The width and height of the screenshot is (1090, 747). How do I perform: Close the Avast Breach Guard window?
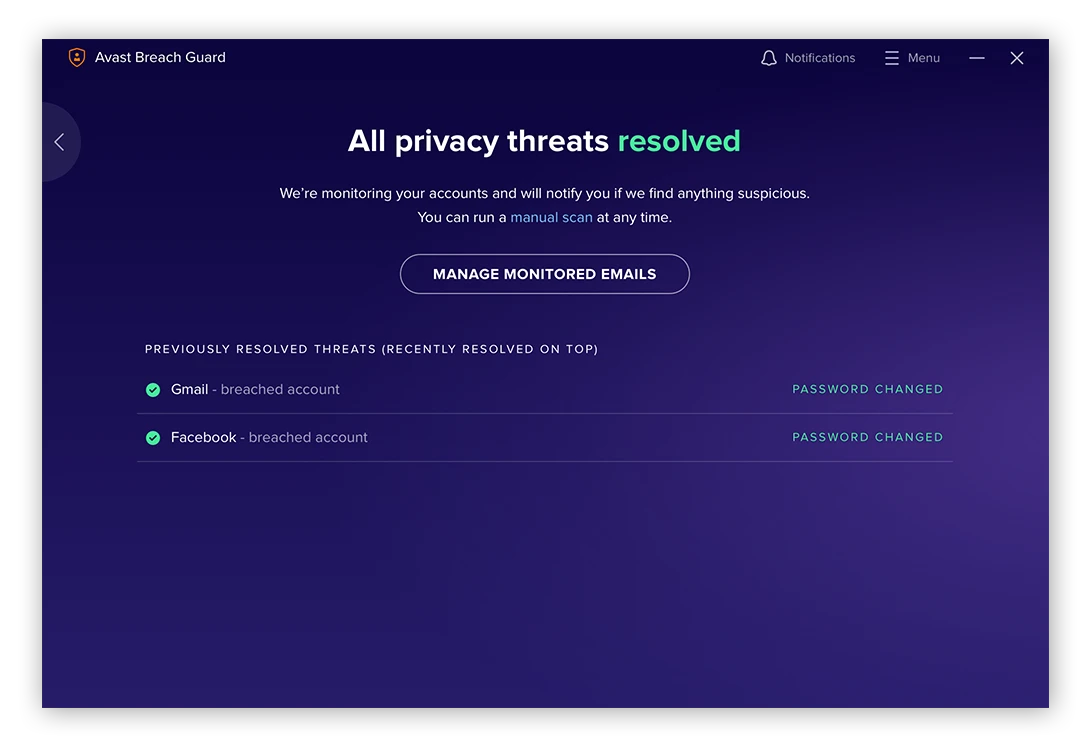[x=1017, y=58]
